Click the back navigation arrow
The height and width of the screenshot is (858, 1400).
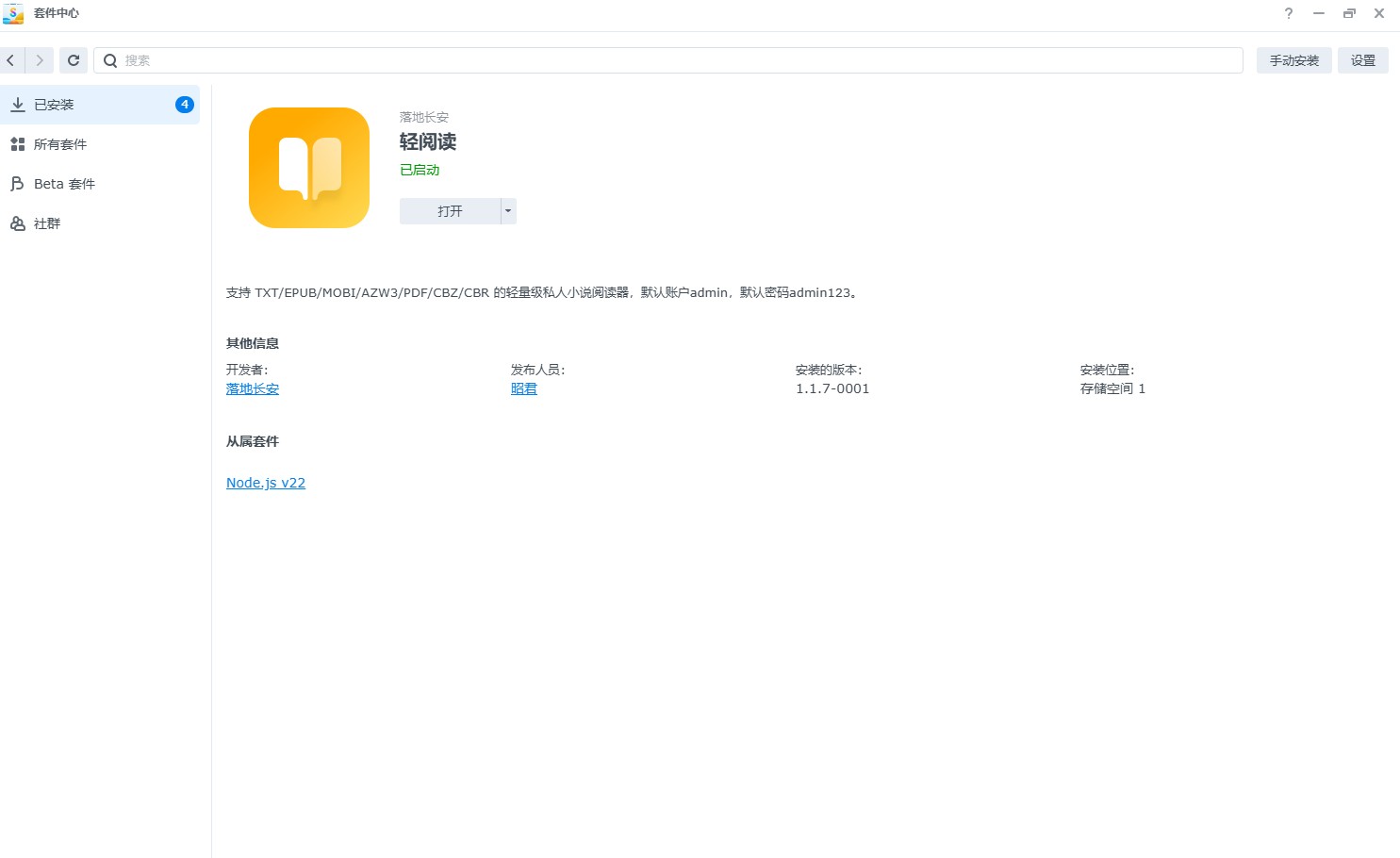(11, 60)
